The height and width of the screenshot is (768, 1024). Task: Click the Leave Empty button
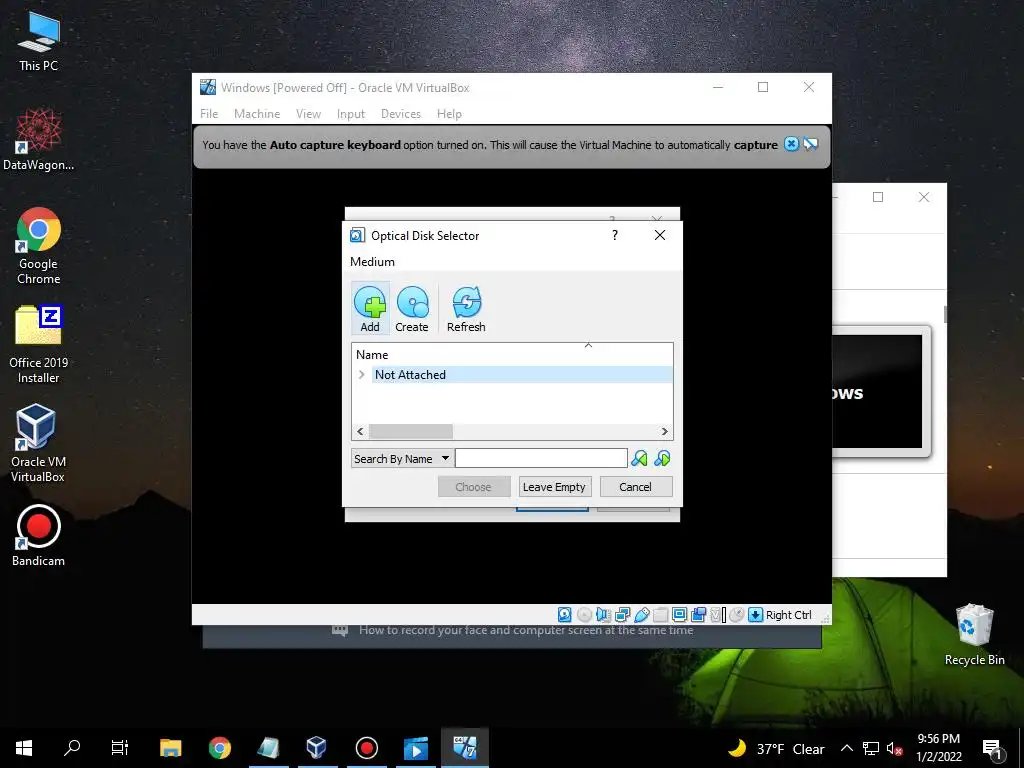coord(554,487)
